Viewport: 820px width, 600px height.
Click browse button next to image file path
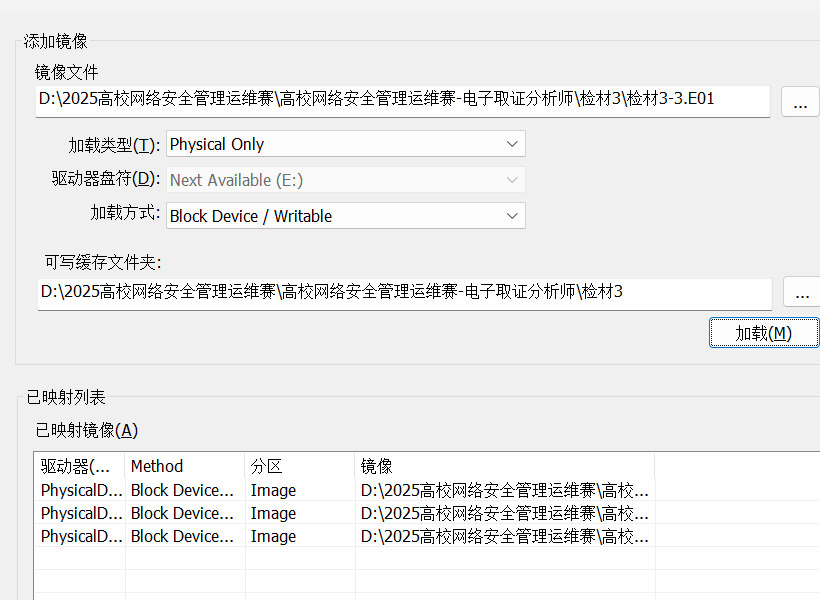[800, 102]
